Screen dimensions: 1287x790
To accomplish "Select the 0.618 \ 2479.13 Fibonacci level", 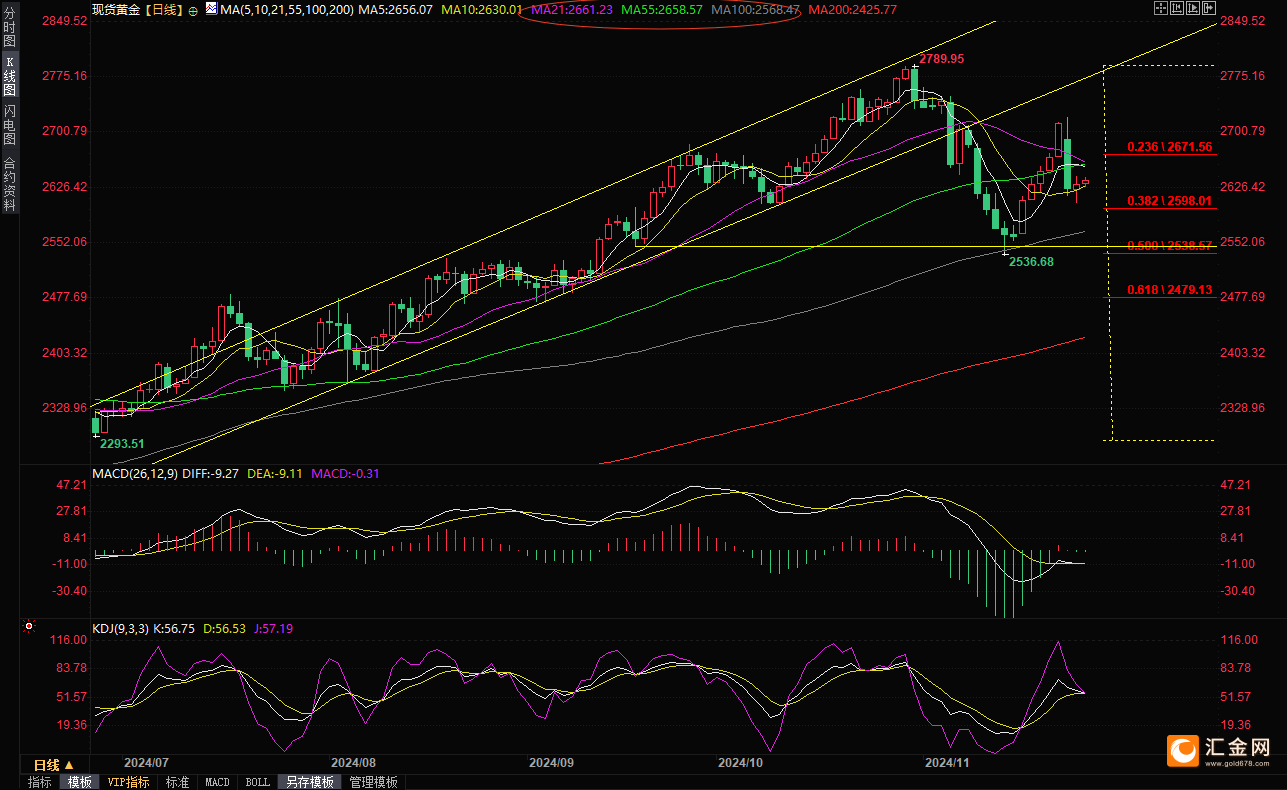I will point(1169,290).
